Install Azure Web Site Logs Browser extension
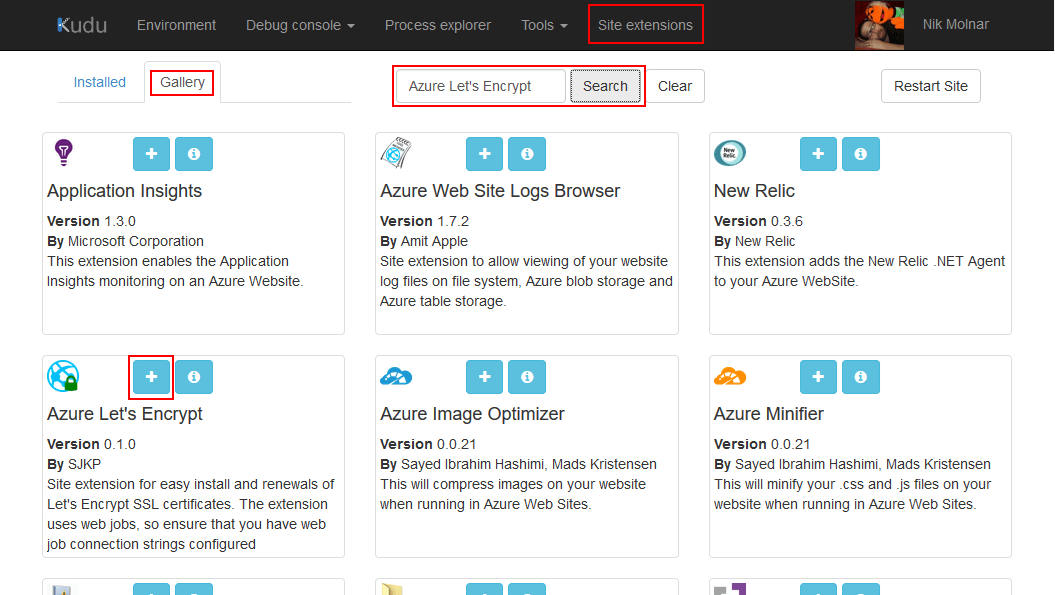The height and width of the screenshot is (595, 1055). [x=484, y=154]
